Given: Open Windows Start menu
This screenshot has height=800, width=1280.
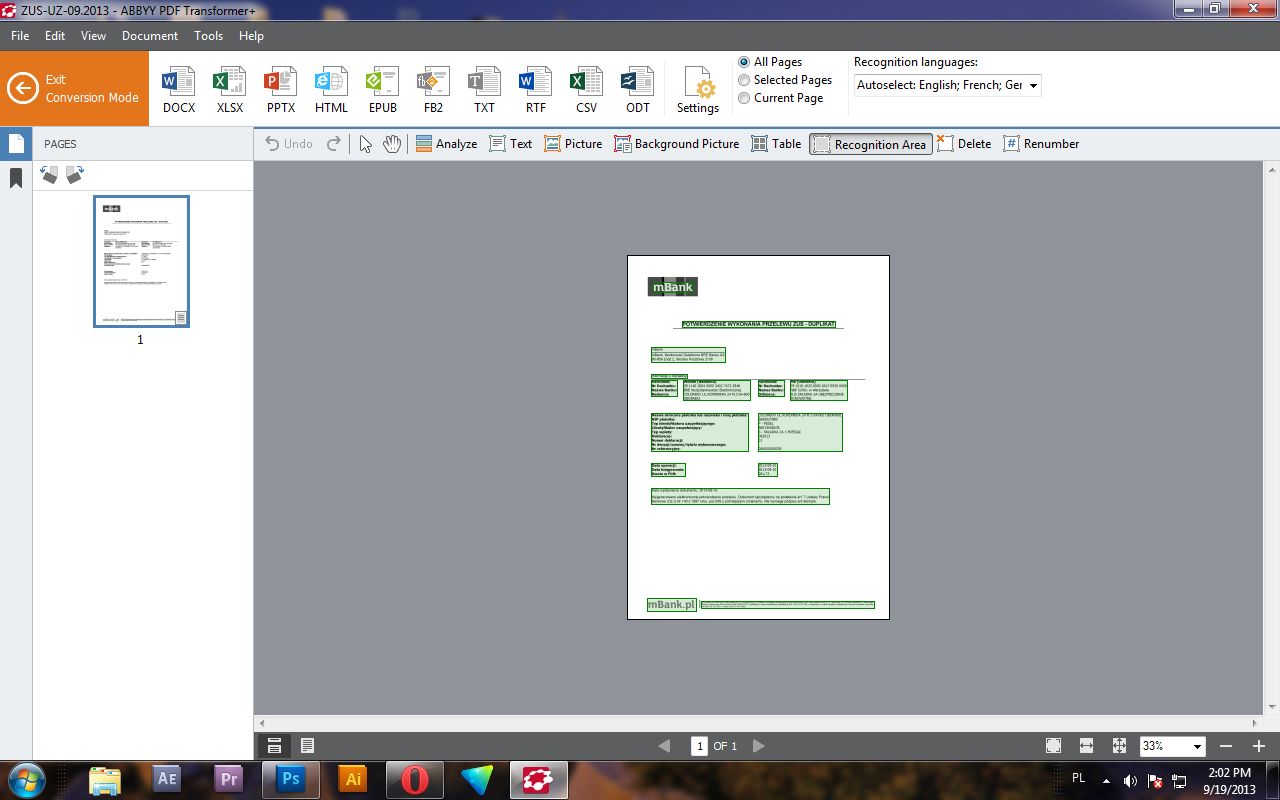Looking at the screenshot, I should tap(26, 779).
